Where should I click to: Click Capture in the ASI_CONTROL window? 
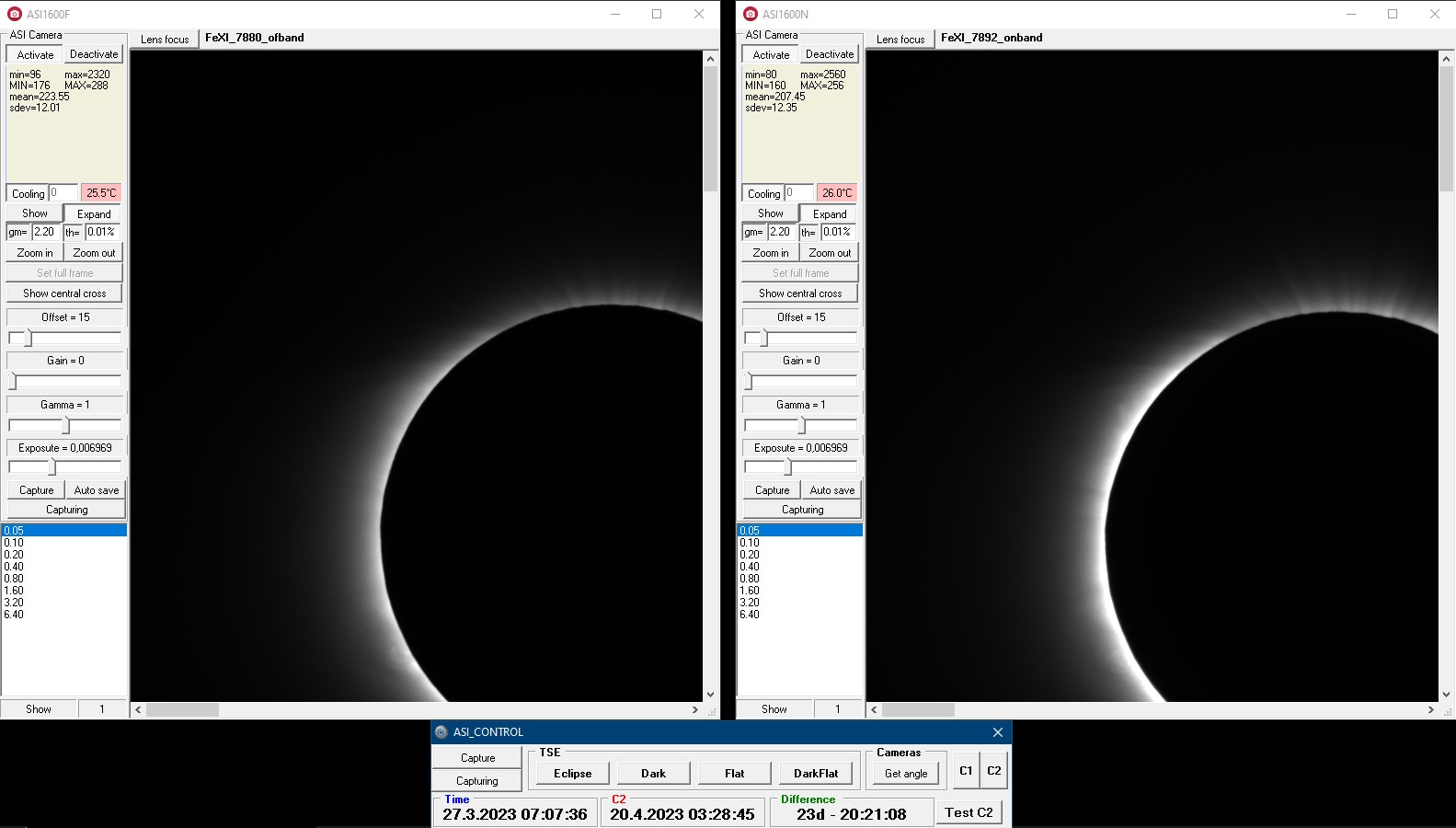[477, 758]
